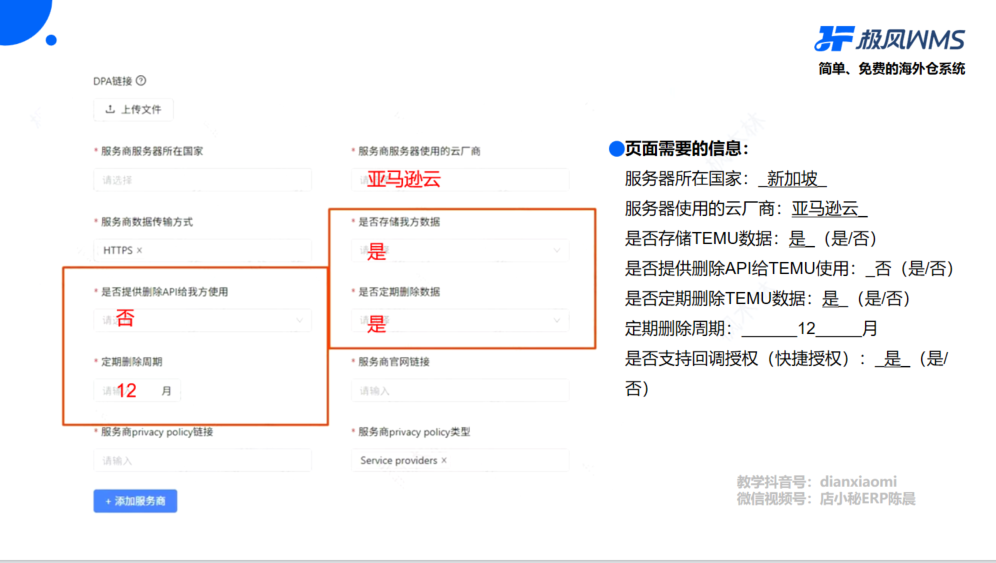The width and height of the screenshot is (996, 563).
Task: Click the 简单、免费的海外仓系统 slogan text
Action: pos(892,69)
